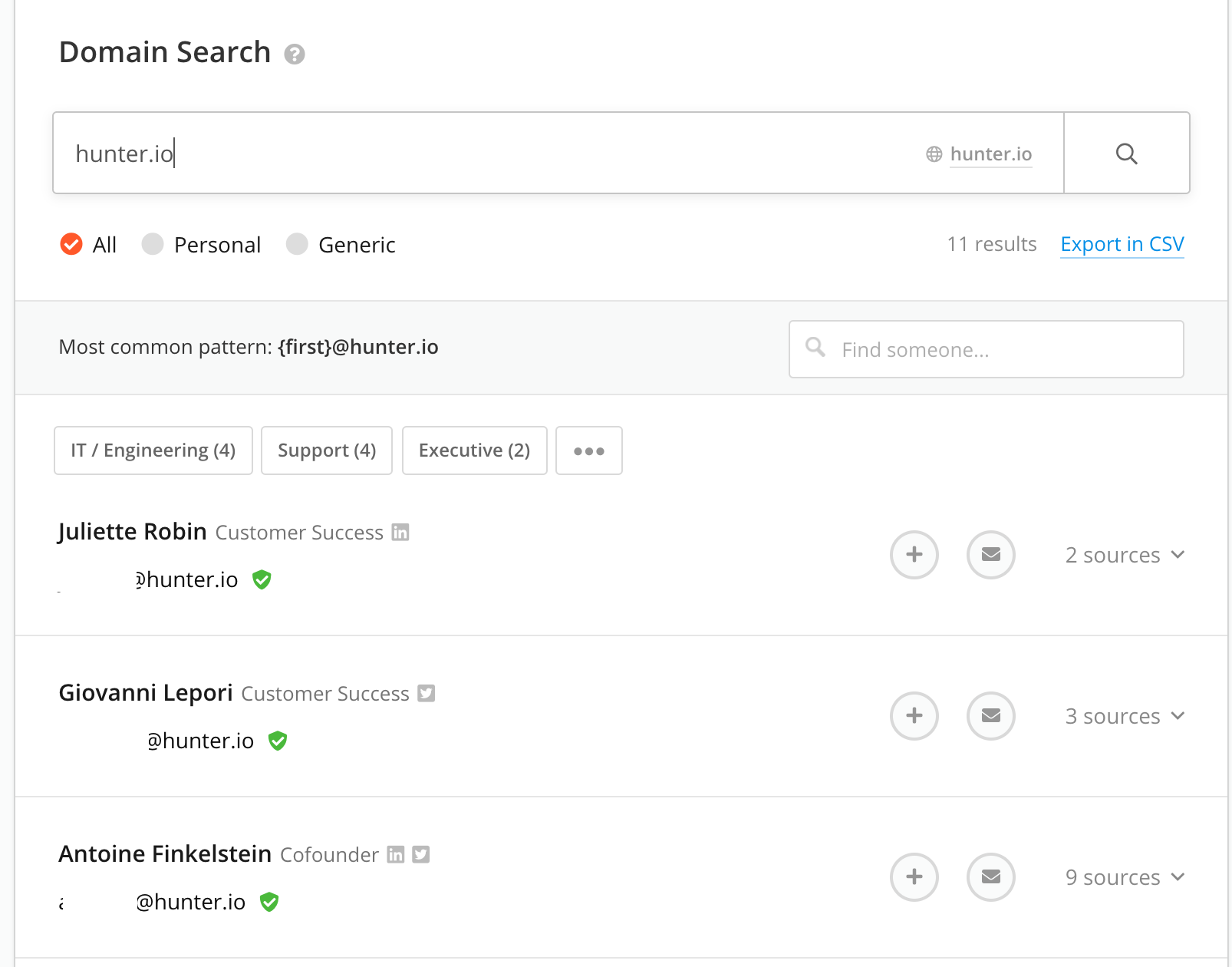Filter by IT / Engineering (4)
This screenshot has width=1232, height=967.
click(153, 450)
